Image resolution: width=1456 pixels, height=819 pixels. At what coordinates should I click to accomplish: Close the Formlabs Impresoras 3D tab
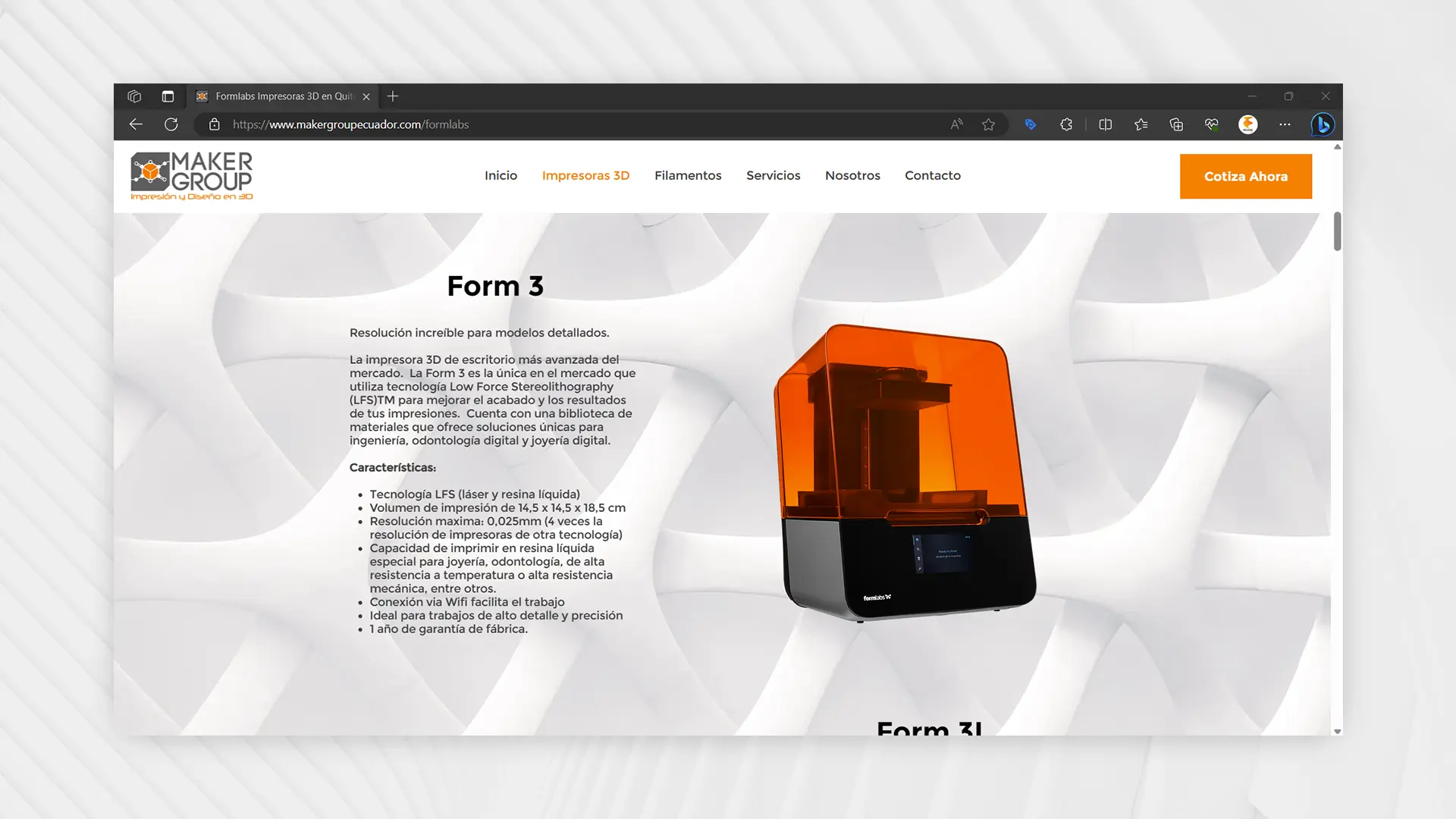click(366, 96)
